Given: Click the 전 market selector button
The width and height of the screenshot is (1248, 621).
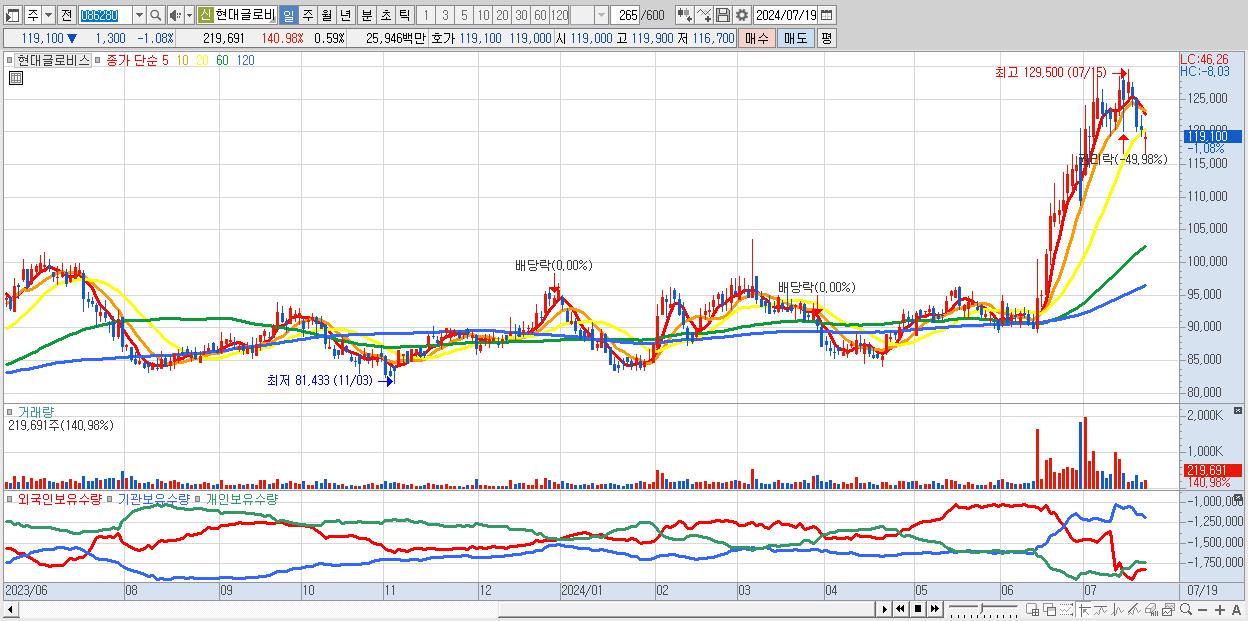Looking at the screenshot, I should [x=66, y=16].
